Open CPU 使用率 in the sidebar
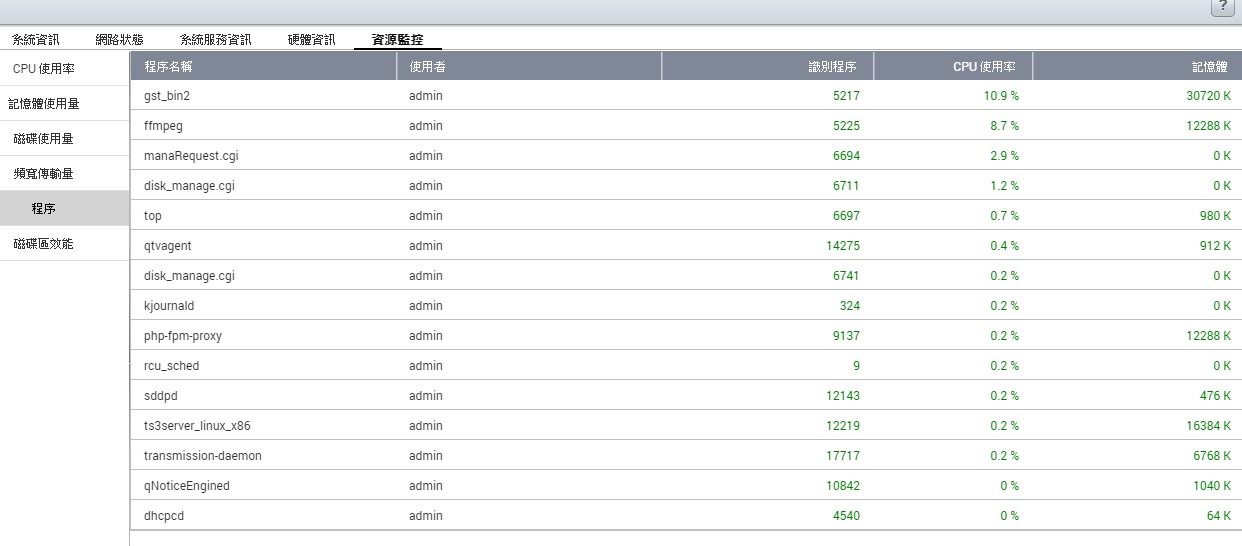This screenshot has width=1242, height=546. [x=65, y=68]
